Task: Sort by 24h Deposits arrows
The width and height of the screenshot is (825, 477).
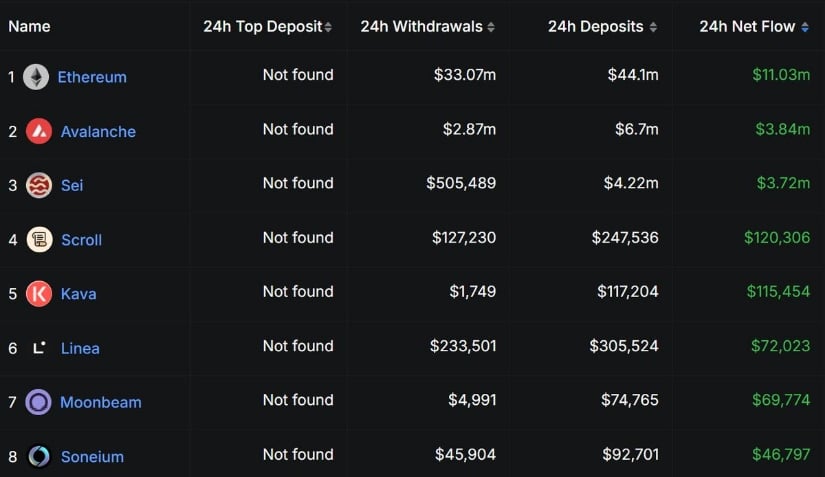Action: [x=653, y=27]
